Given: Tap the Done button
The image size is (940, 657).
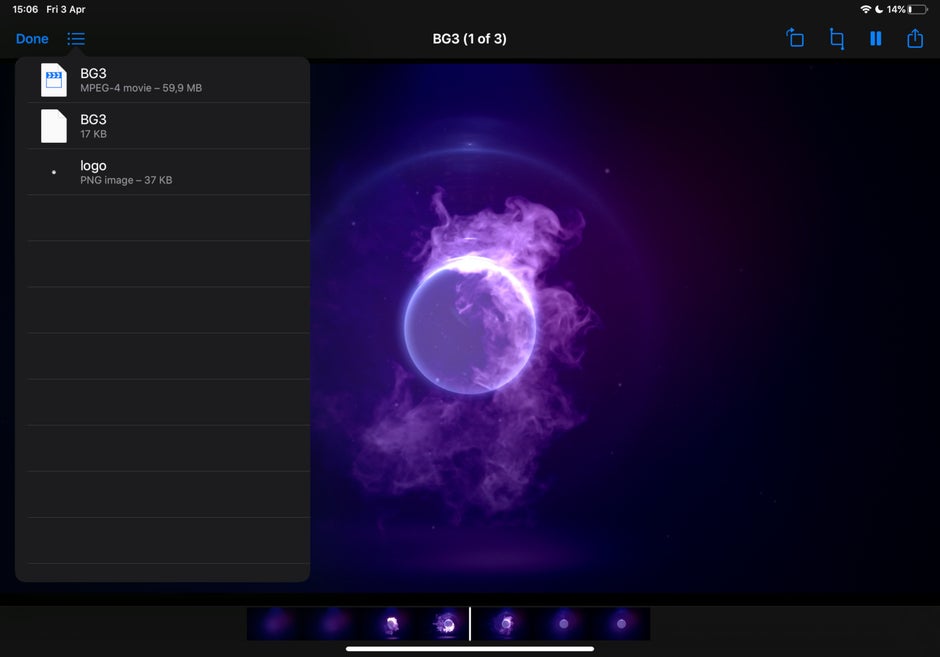Looking at the screenshot, I should [32, 39].
